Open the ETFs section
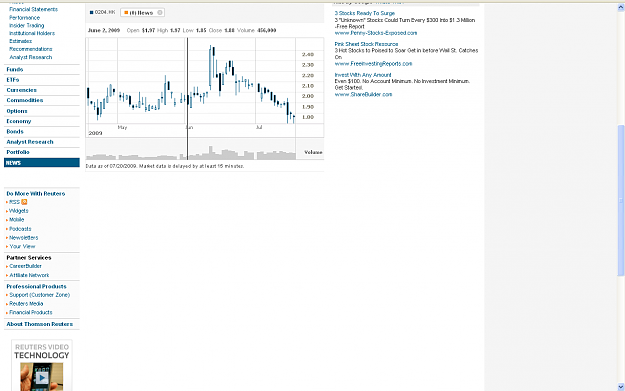625x391 pixels. 13,80
